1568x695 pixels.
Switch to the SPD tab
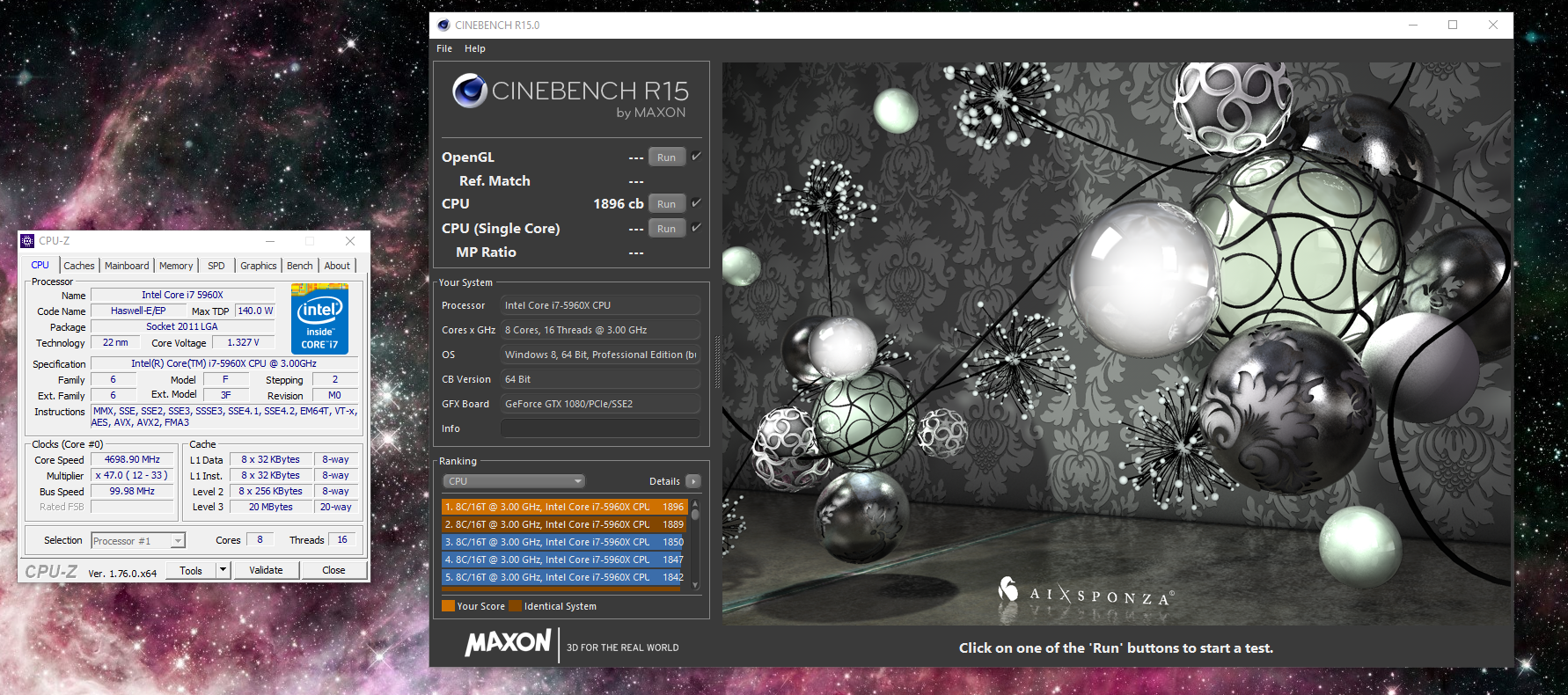coord(216,266)
